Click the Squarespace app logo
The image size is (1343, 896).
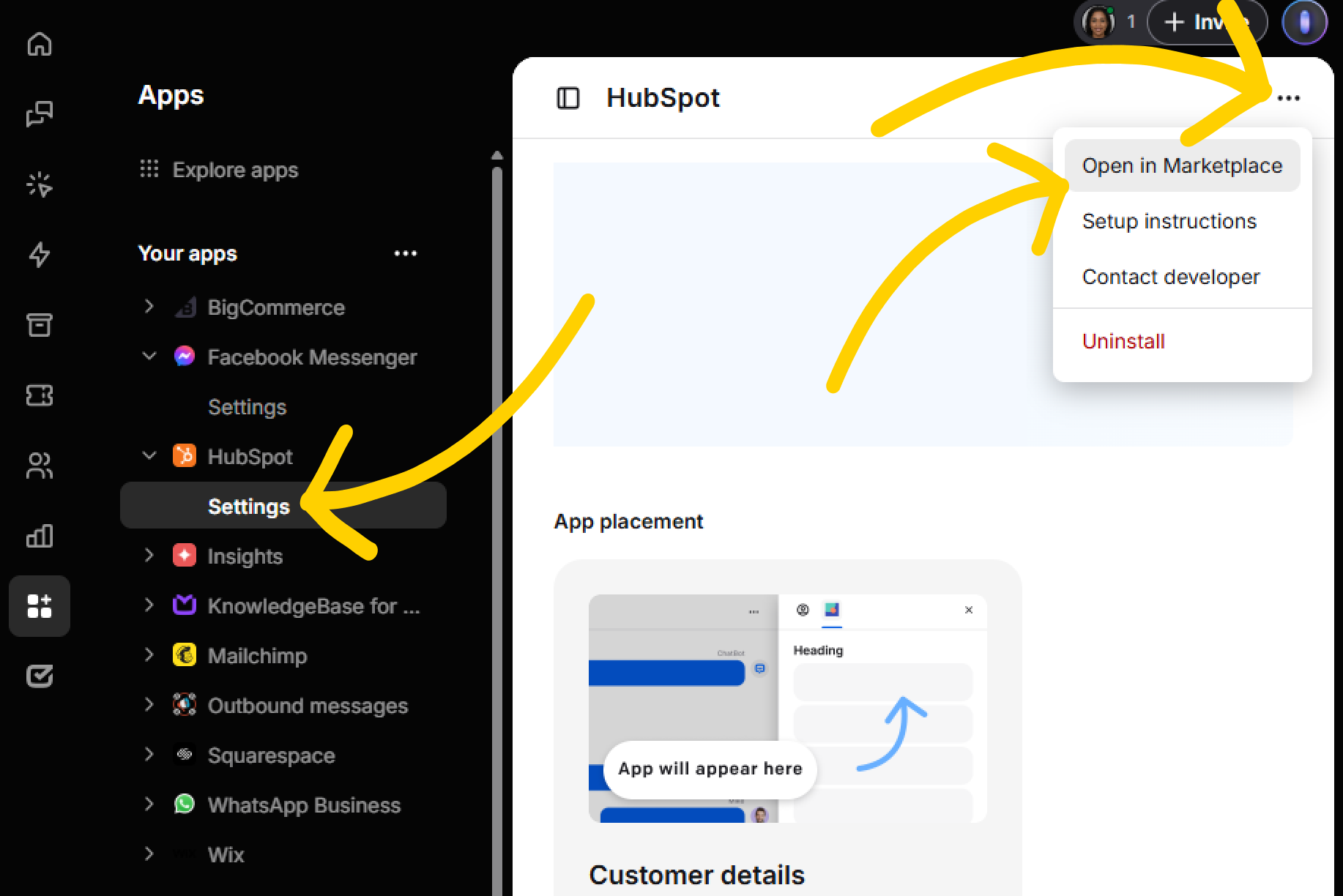tap(185, 754)
